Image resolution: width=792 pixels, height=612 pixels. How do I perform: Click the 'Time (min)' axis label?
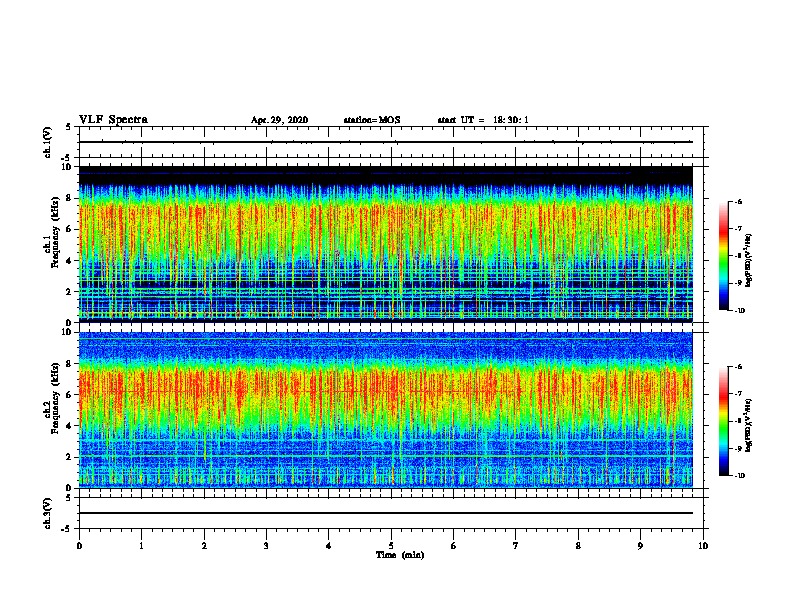400,554
